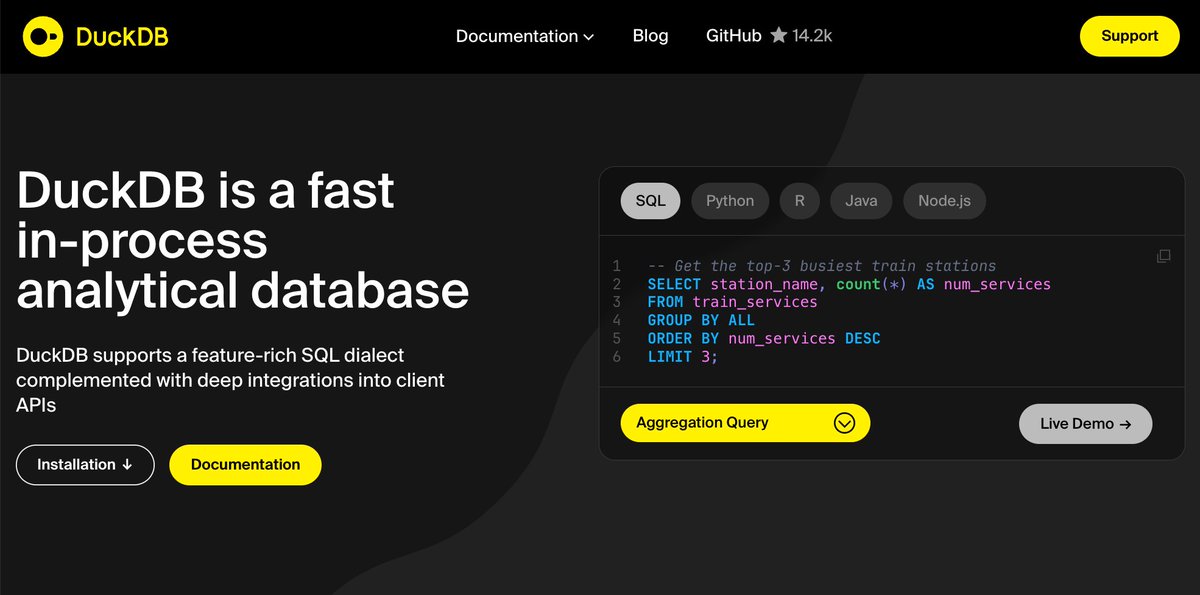Click the DuckDB logo icon
This screenshot has height=595, width=1200.
43,37
